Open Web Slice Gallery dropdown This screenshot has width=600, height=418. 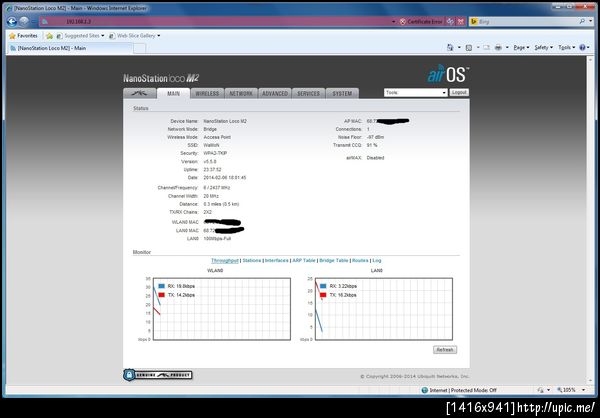[x=135, y=36]
